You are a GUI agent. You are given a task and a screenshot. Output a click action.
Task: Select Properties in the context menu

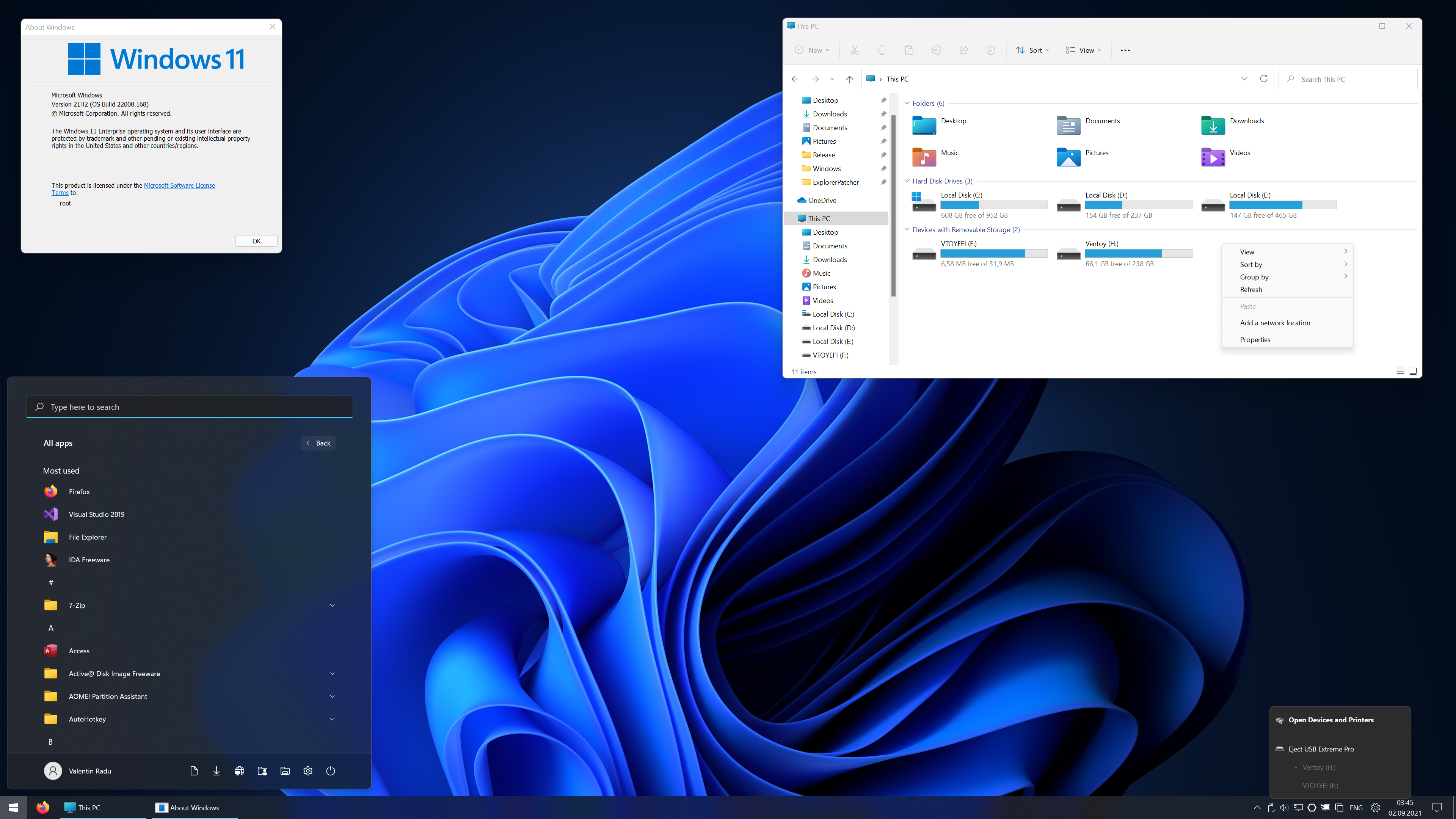click(1255, 340)
